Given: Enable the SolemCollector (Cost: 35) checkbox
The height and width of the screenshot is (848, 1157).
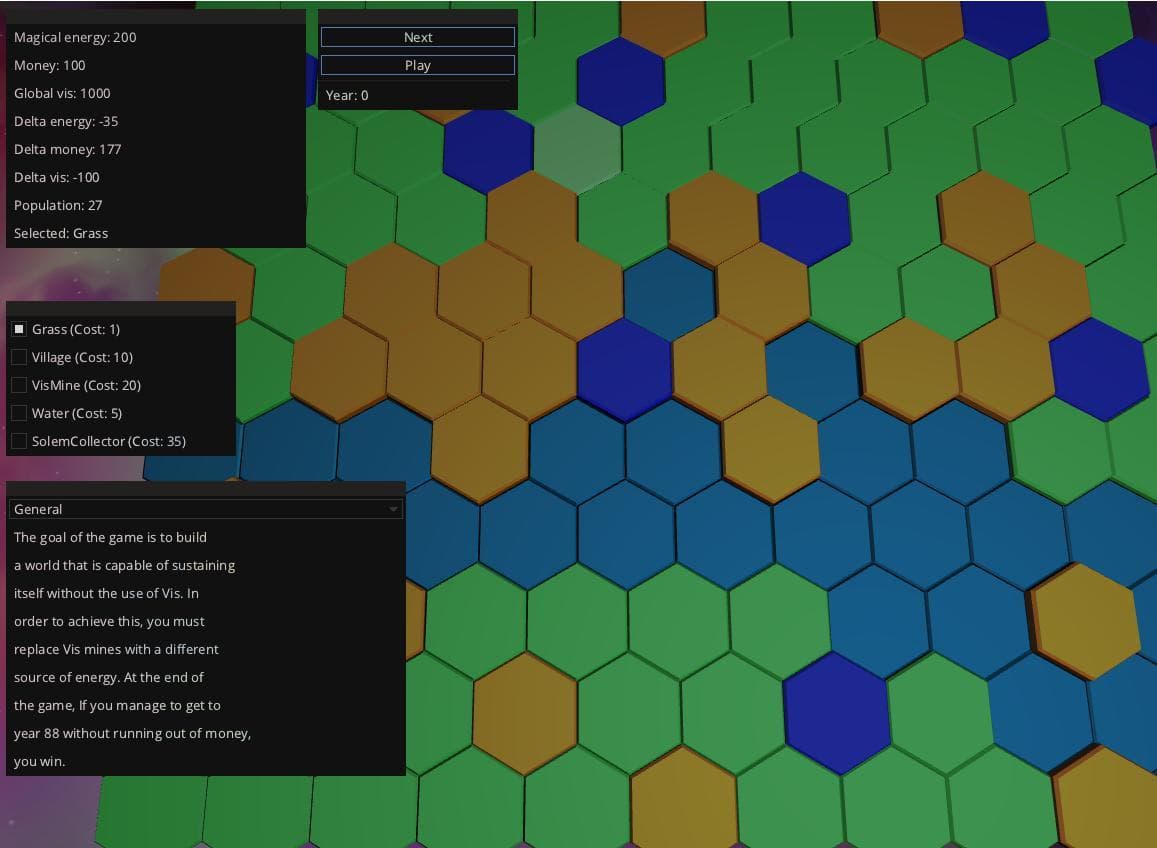Looking at the screenshot, I should [x=19, y=441].
